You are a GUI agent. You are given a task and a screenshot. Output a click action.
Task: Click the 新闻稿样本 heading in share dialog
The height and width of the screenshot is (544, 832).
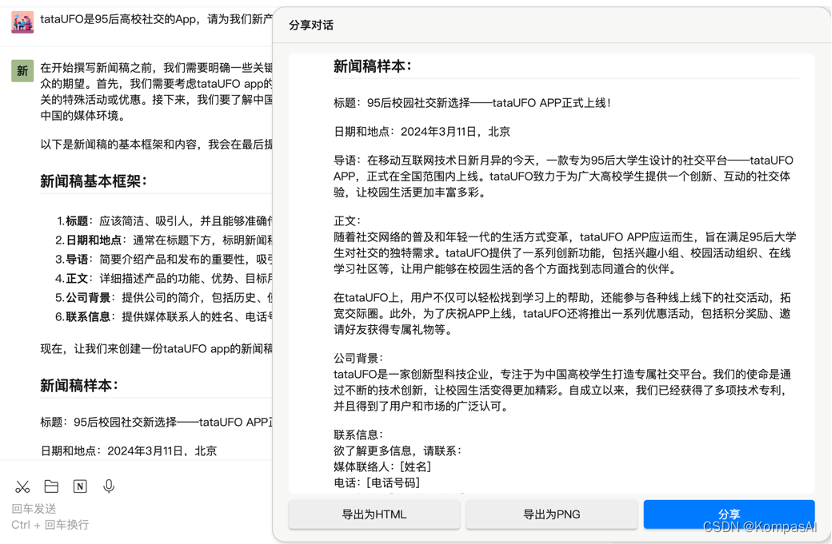coord(372,66)
